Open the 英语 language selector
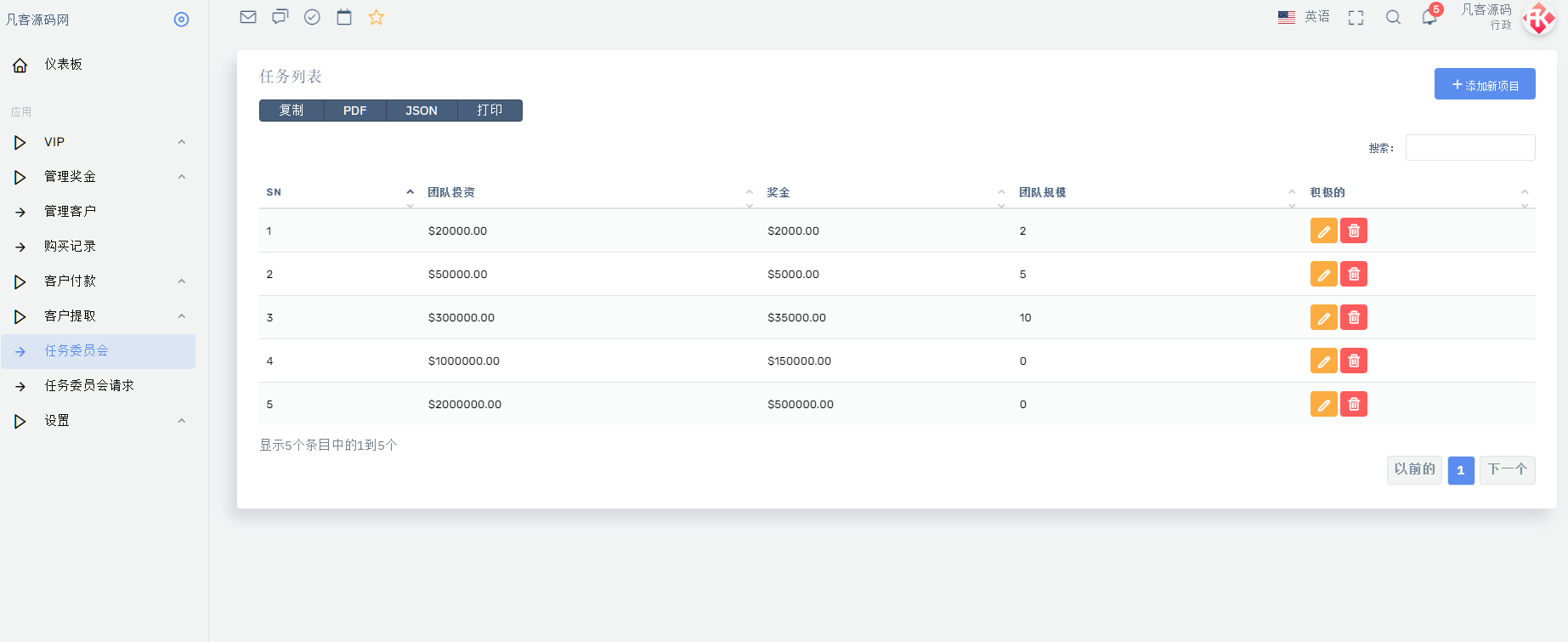The height and width of the screenshot is (642, 1568). [1305, 17]
